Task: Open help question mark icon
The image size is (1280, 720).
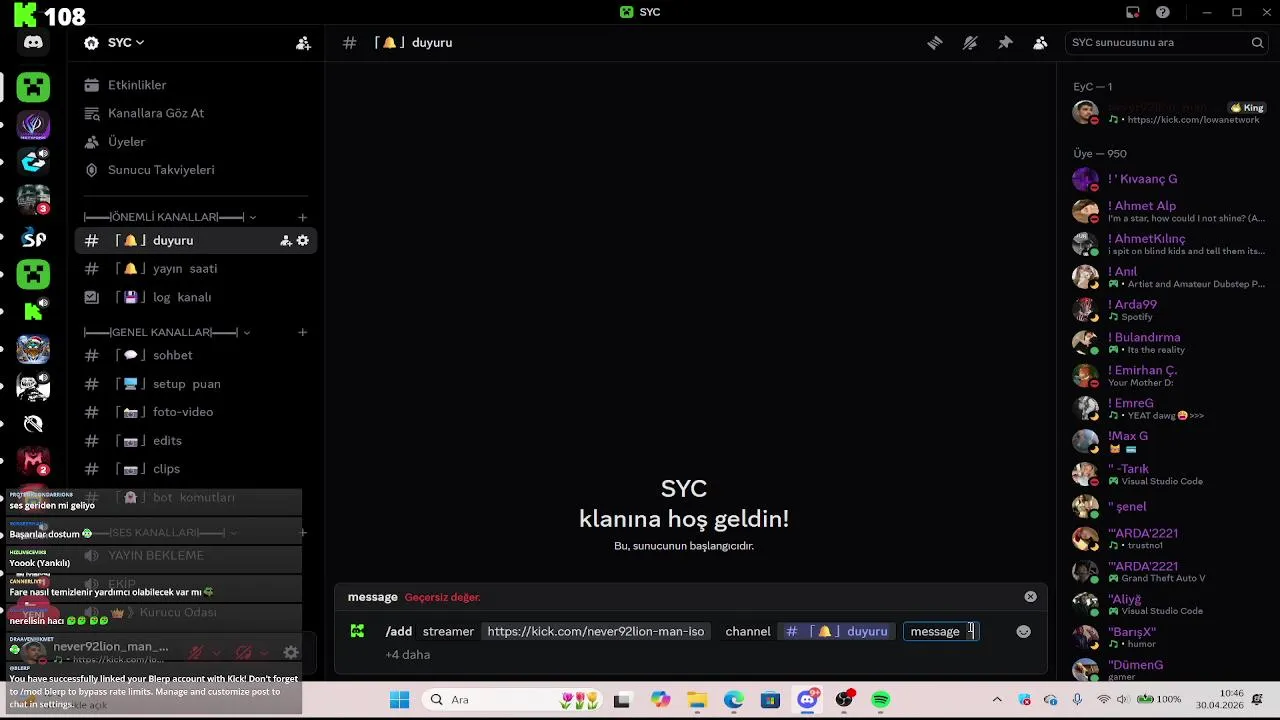Action: (x=1163, y=12)
